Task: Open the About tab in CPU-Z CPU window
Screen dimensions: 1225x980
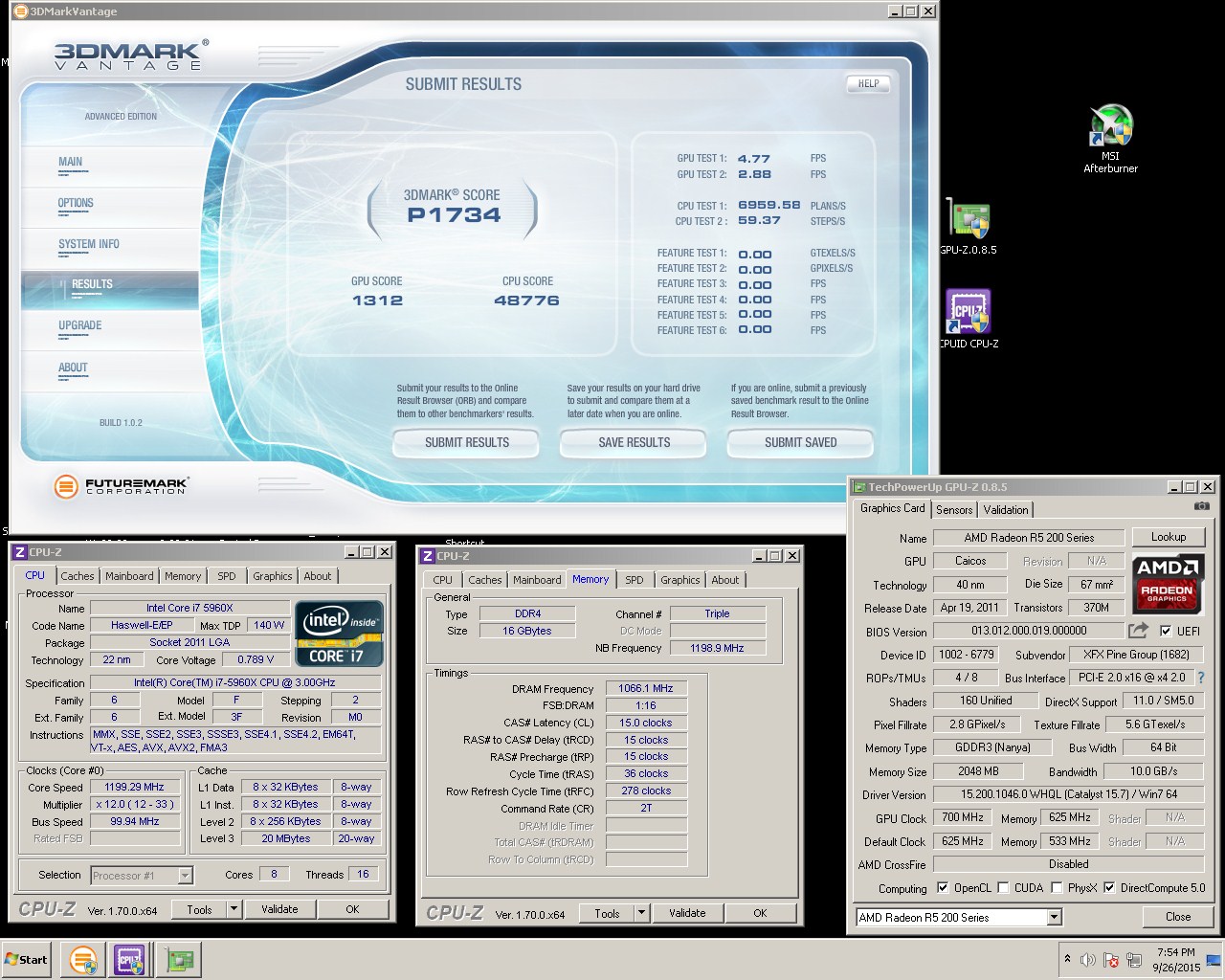Action: coord(318,576)
